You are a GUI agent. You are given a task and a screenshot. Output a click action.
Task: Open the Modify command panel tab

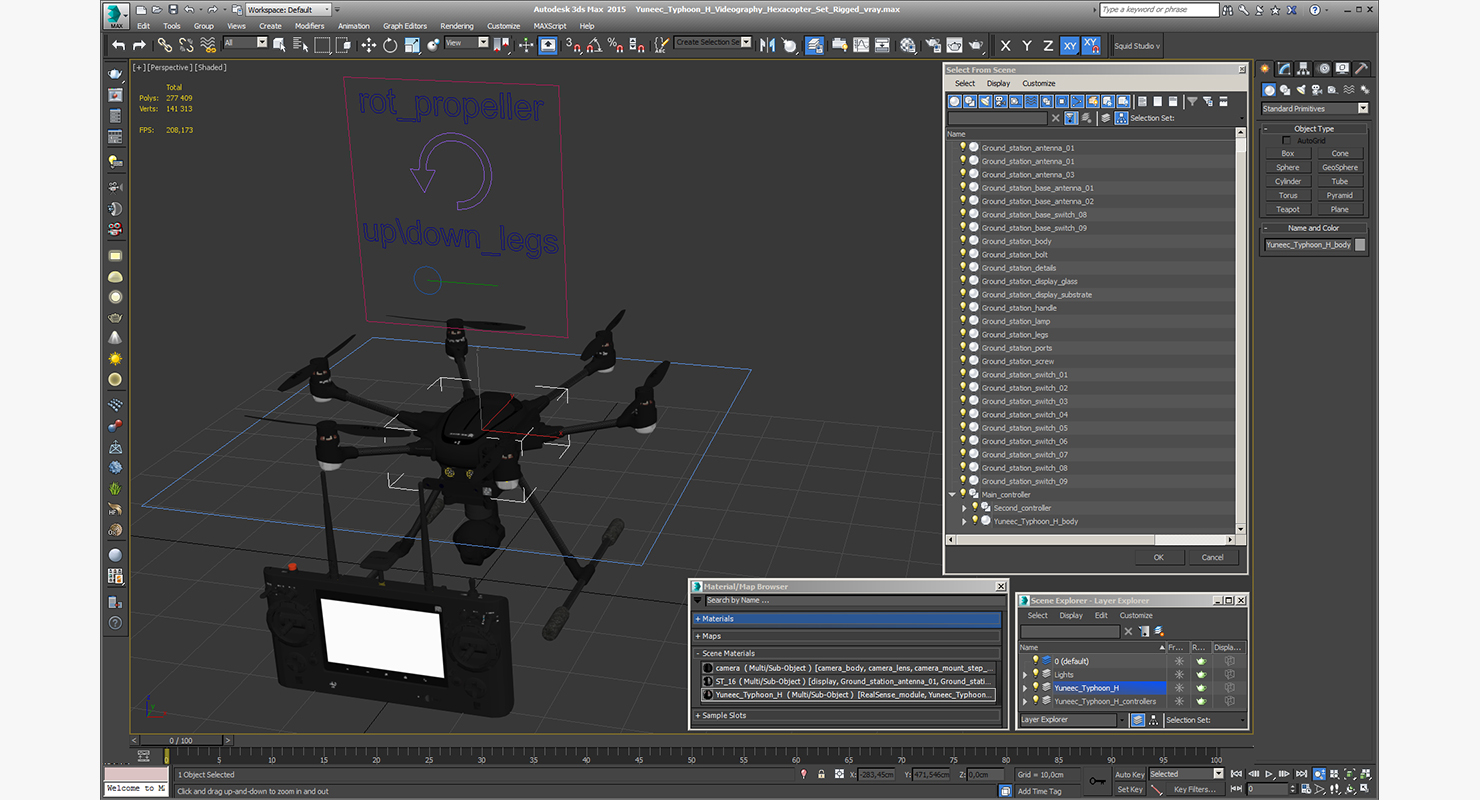coord(1284,69)
